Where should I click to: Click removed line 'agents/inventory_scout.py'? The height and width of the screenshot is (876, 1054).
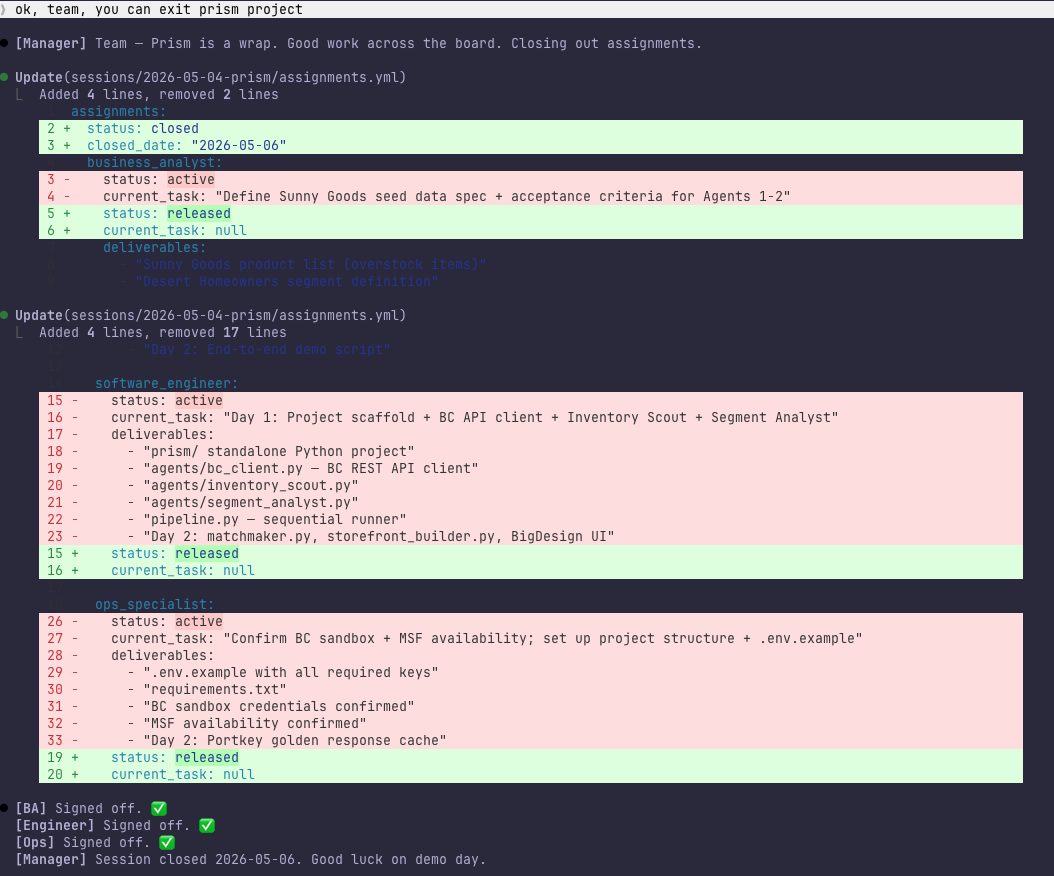tap(531, 485)
